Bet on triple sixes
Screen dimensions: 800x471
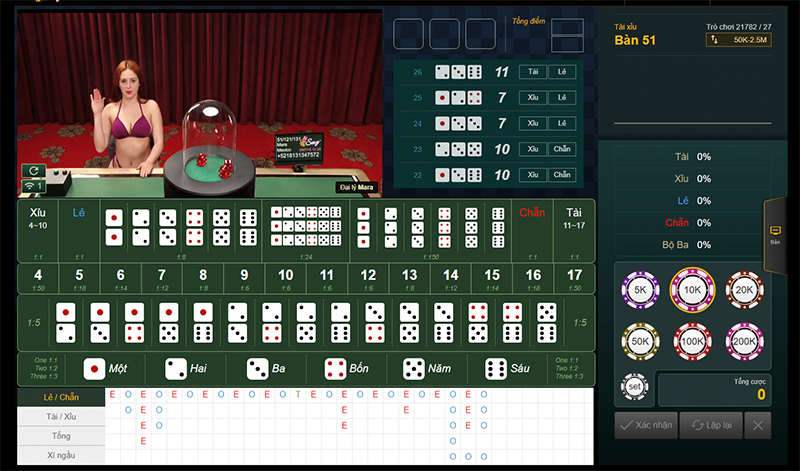coord(498,227)
